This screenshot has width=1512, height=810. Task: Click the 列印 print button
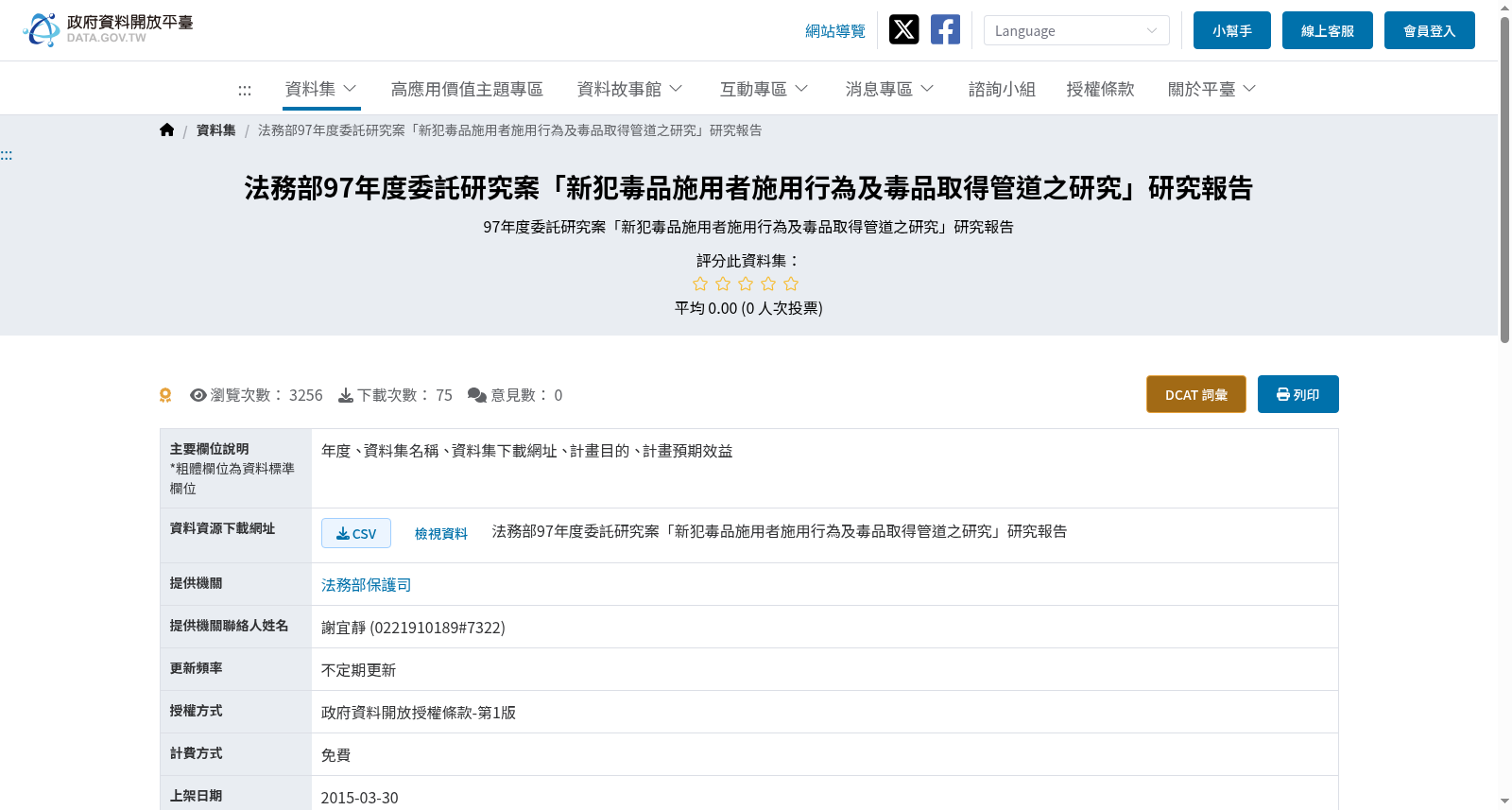[x=1298, y=394]
